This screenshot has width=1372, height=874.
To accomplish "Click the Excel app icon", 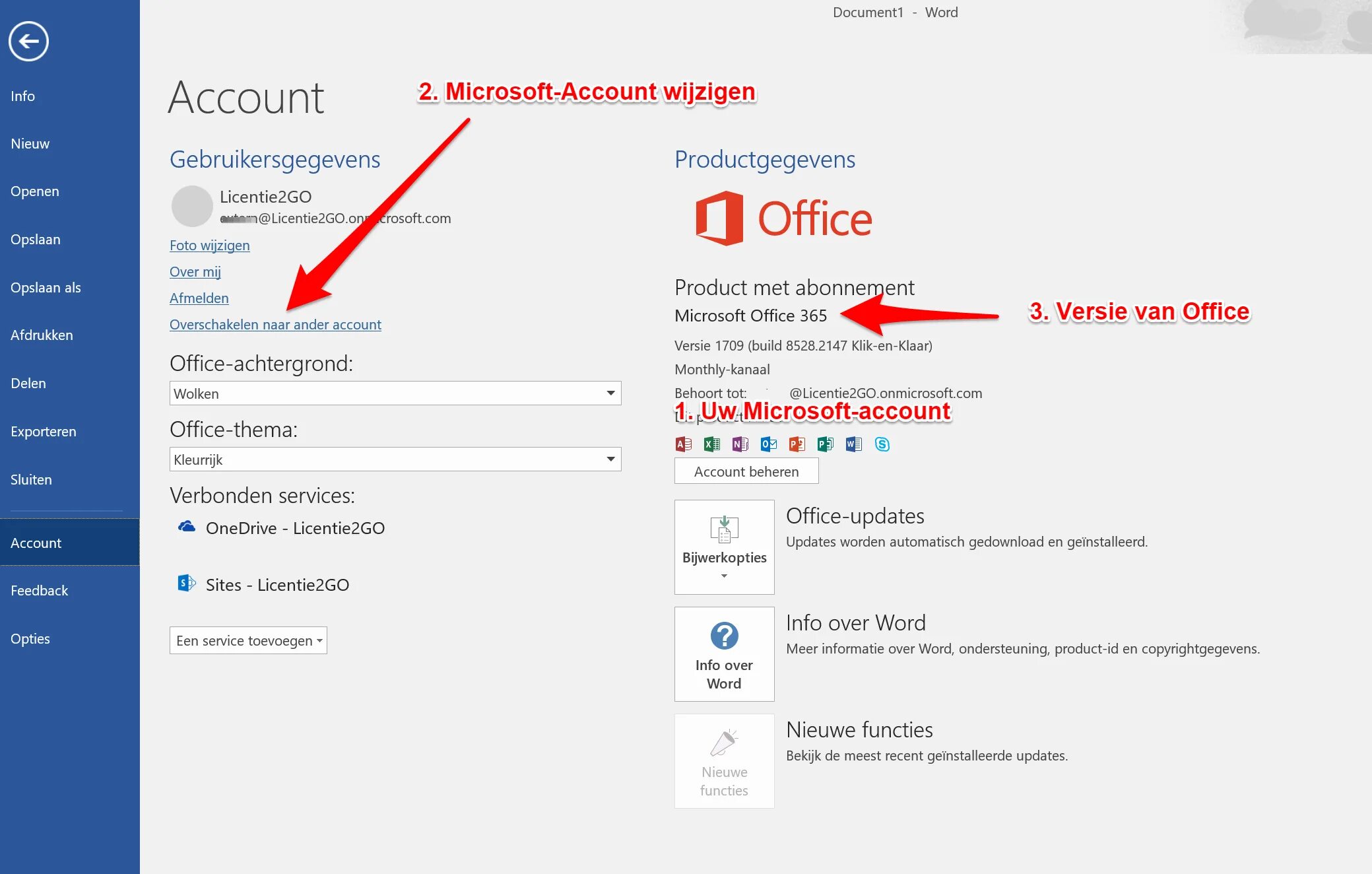I will coord(712,444).
